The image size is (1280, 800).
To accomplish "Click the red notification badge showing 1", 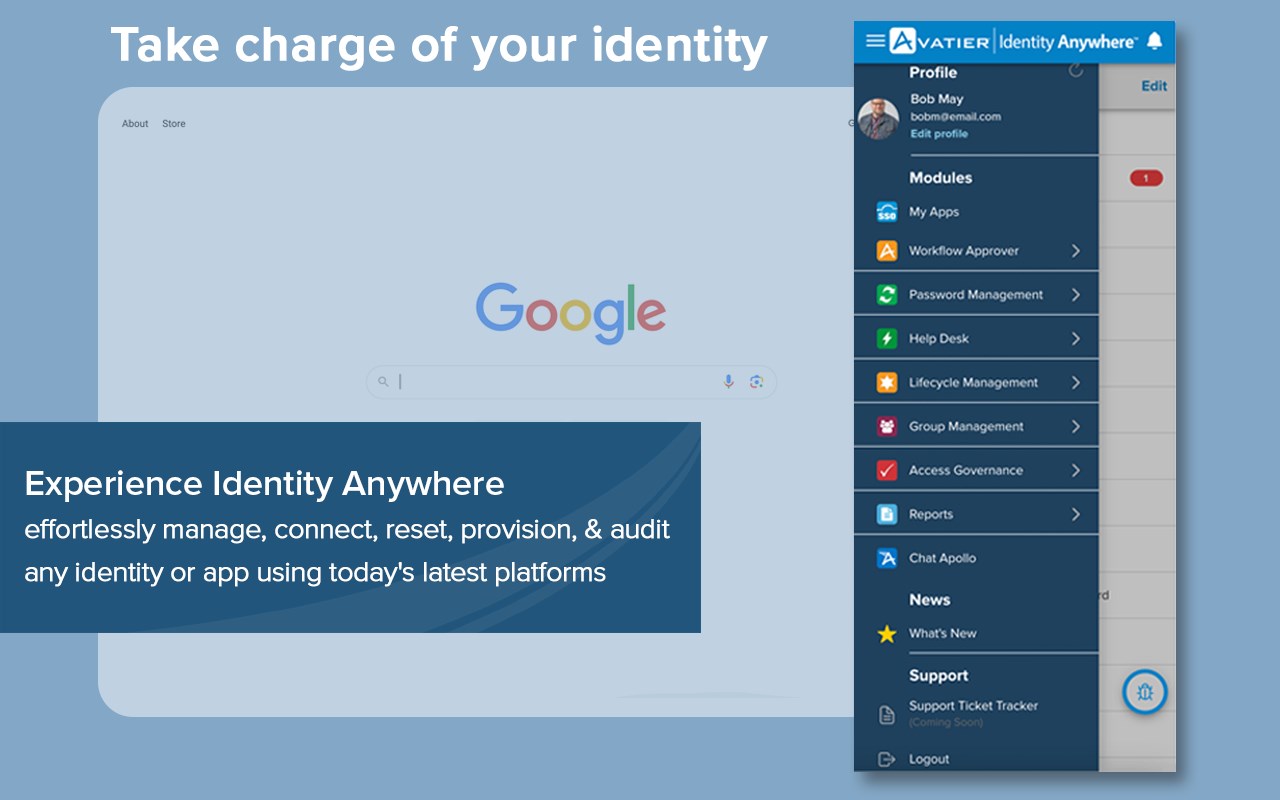I will 1146,178.
